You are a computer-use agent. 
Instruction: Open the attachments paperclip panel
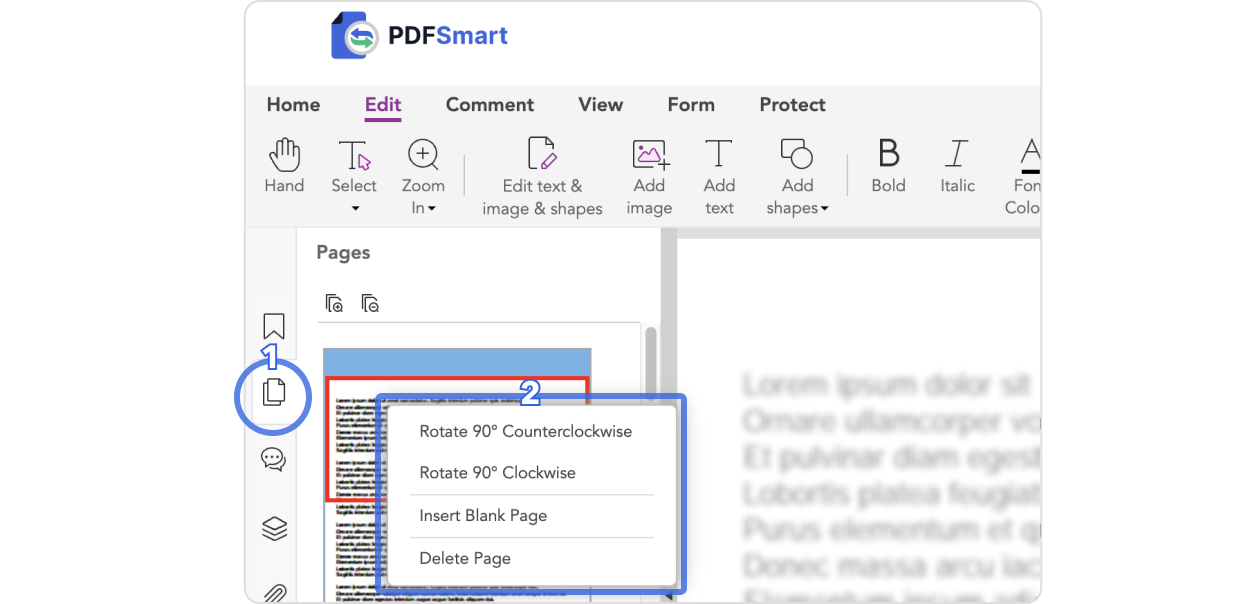pyautogui.click(x=274, y=592)
